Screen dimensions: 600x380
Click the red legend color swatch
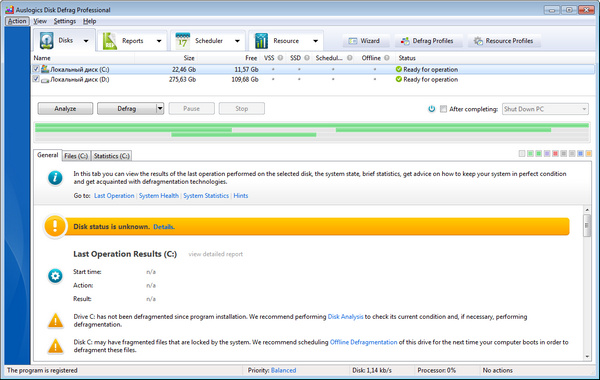(555, 153)
